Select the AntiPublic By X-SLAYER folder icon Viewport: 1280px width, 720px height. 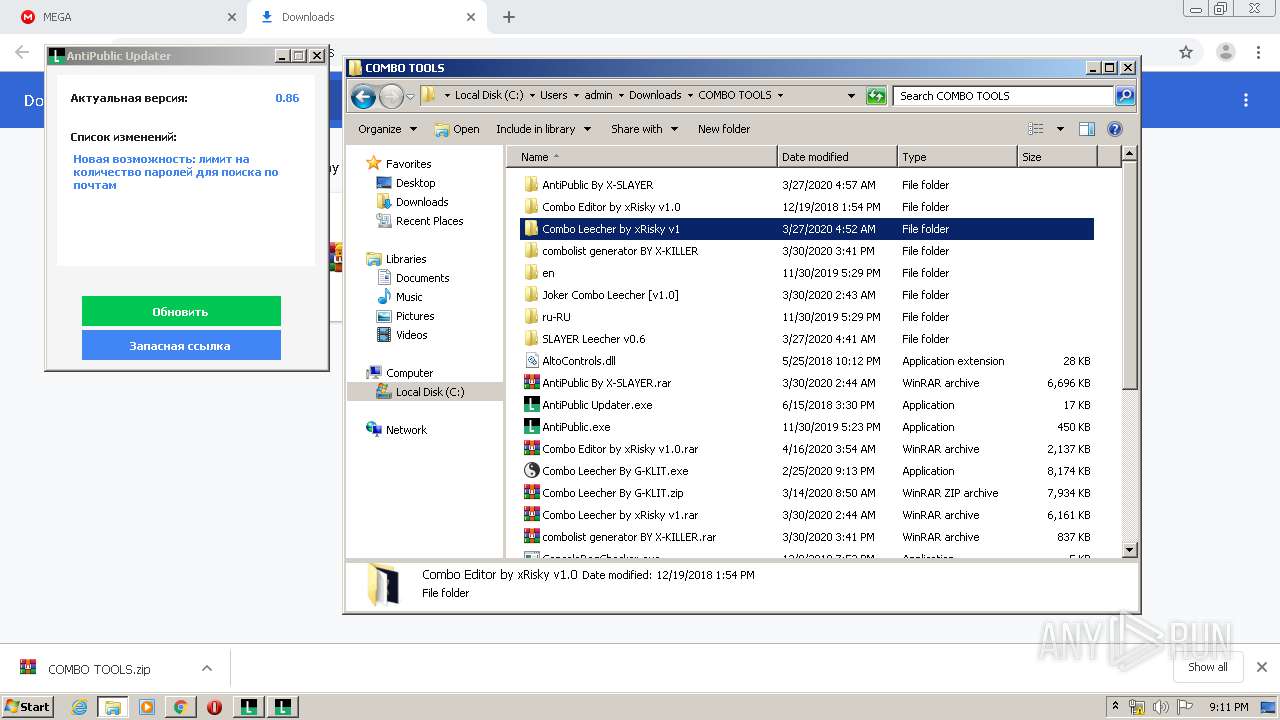tap(531, 185)
